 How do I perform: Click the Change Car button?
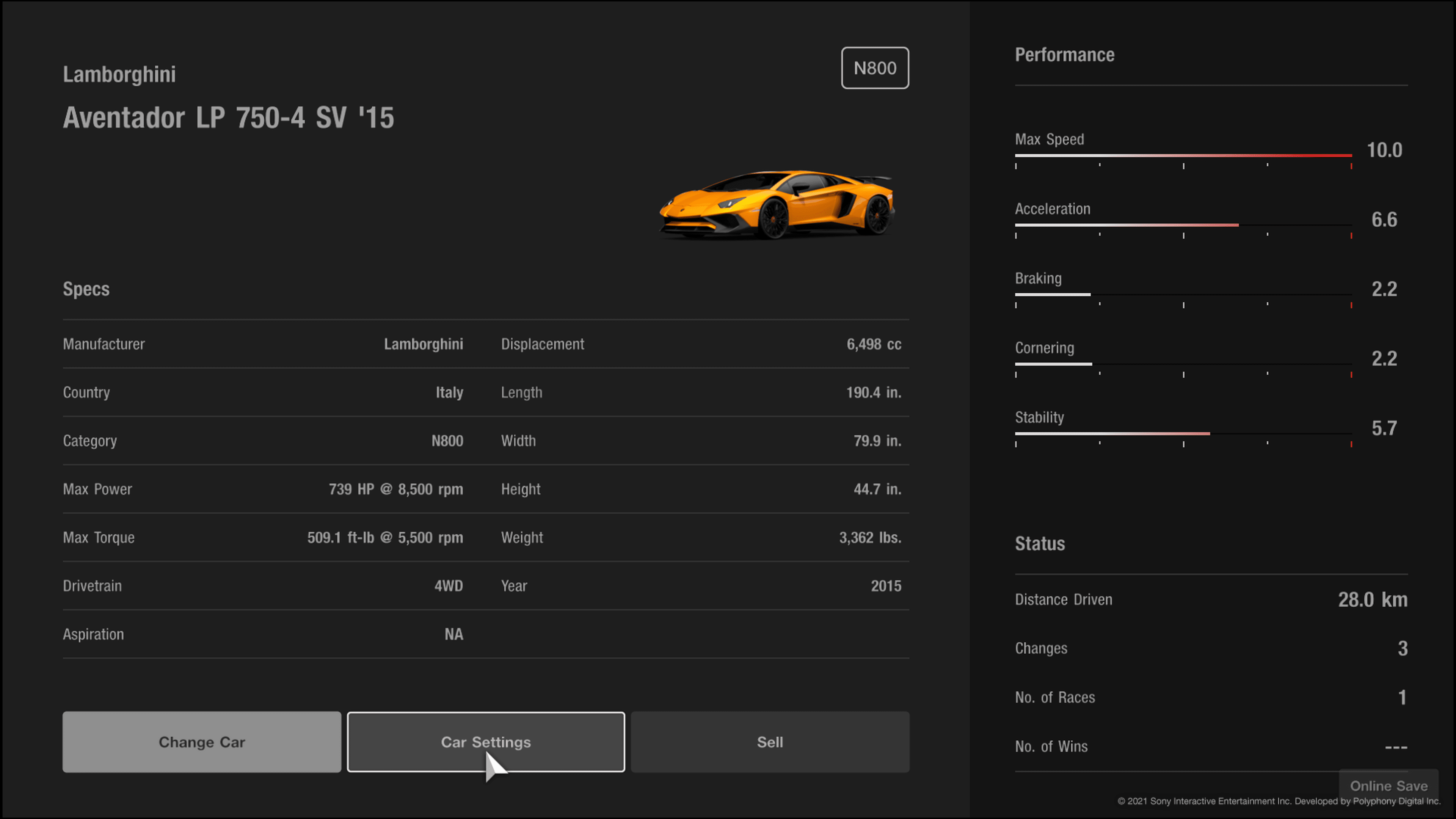tap(202, 742)
